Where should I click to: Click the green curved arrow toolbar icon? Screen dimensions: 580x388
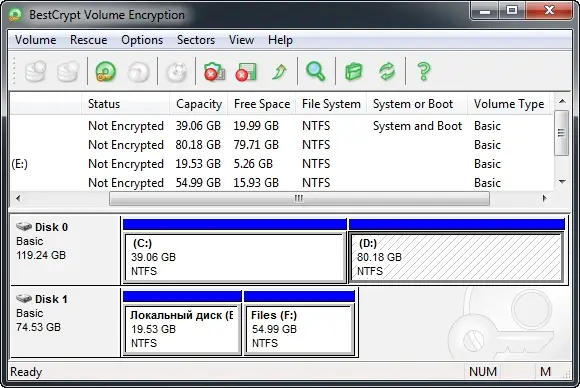279,71
